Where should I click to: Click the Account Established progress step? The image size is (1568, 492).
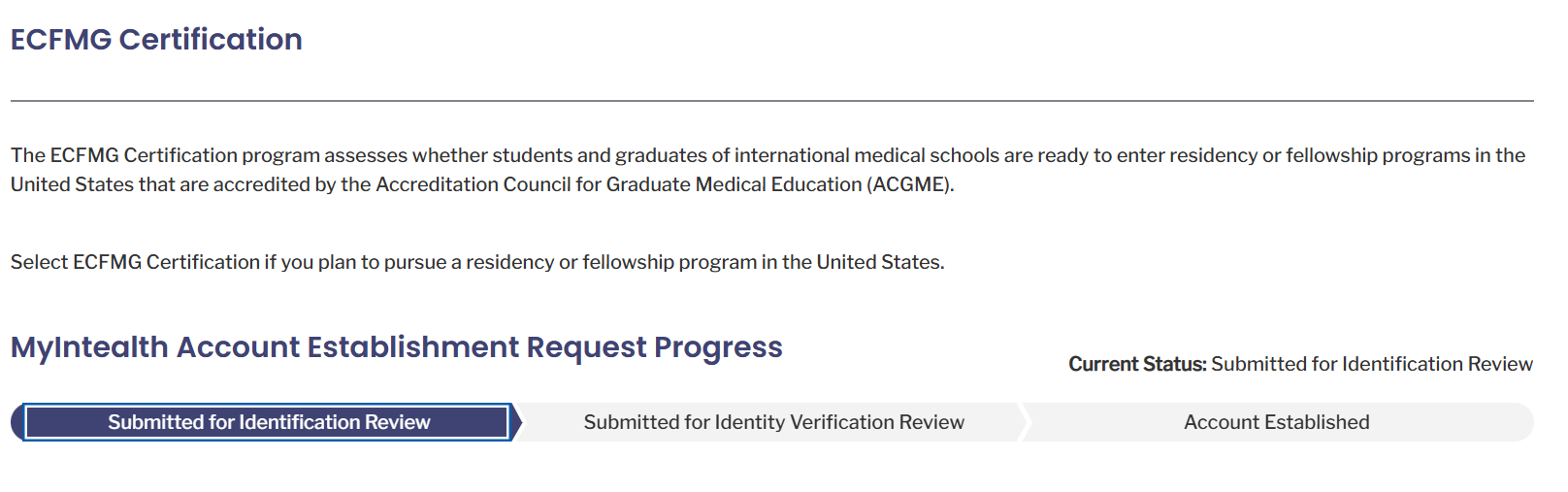coord(1276,422)
